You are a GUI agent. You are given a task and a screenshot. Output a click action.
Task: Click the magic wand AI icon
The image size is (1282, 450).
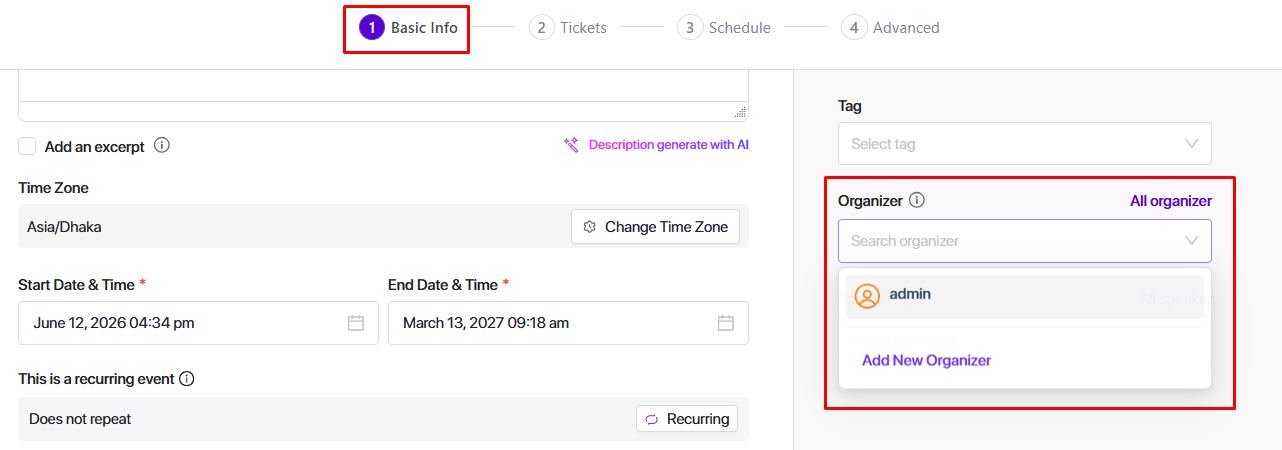tap(571, 145)
